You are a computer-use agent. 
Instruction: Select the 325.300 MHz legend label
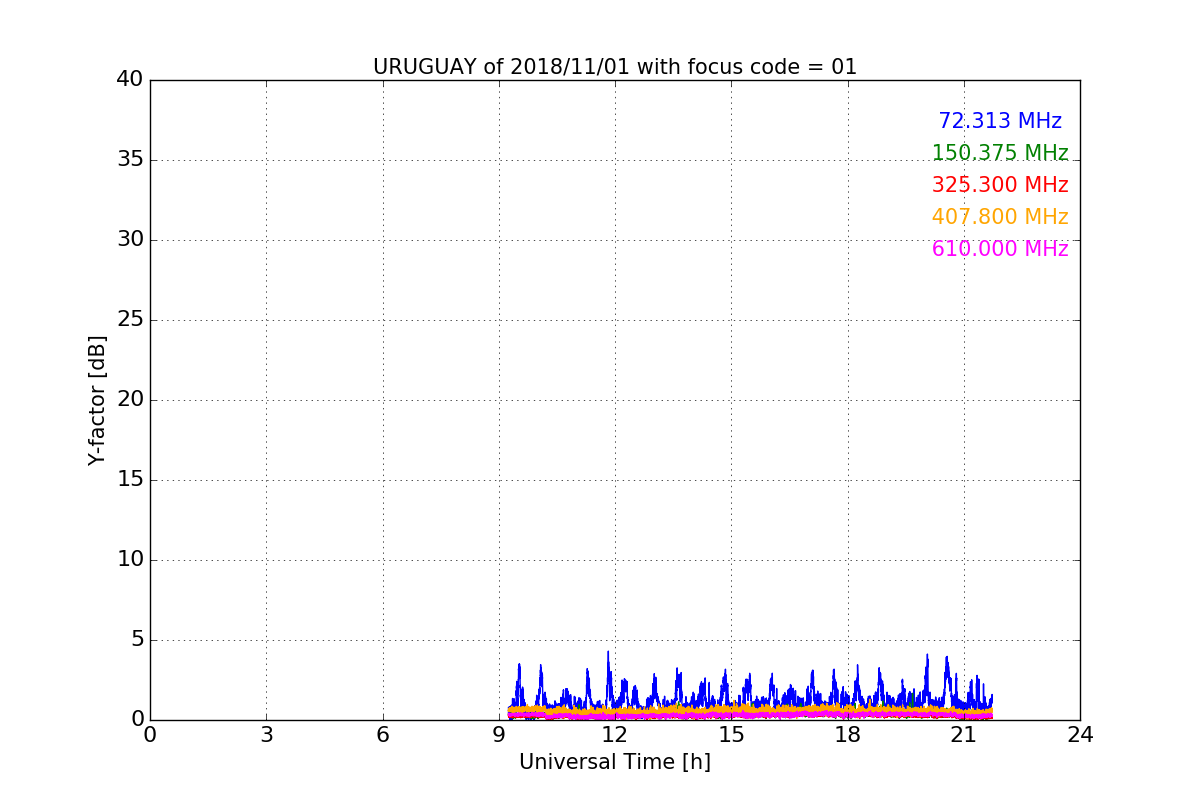(1000, 185)
